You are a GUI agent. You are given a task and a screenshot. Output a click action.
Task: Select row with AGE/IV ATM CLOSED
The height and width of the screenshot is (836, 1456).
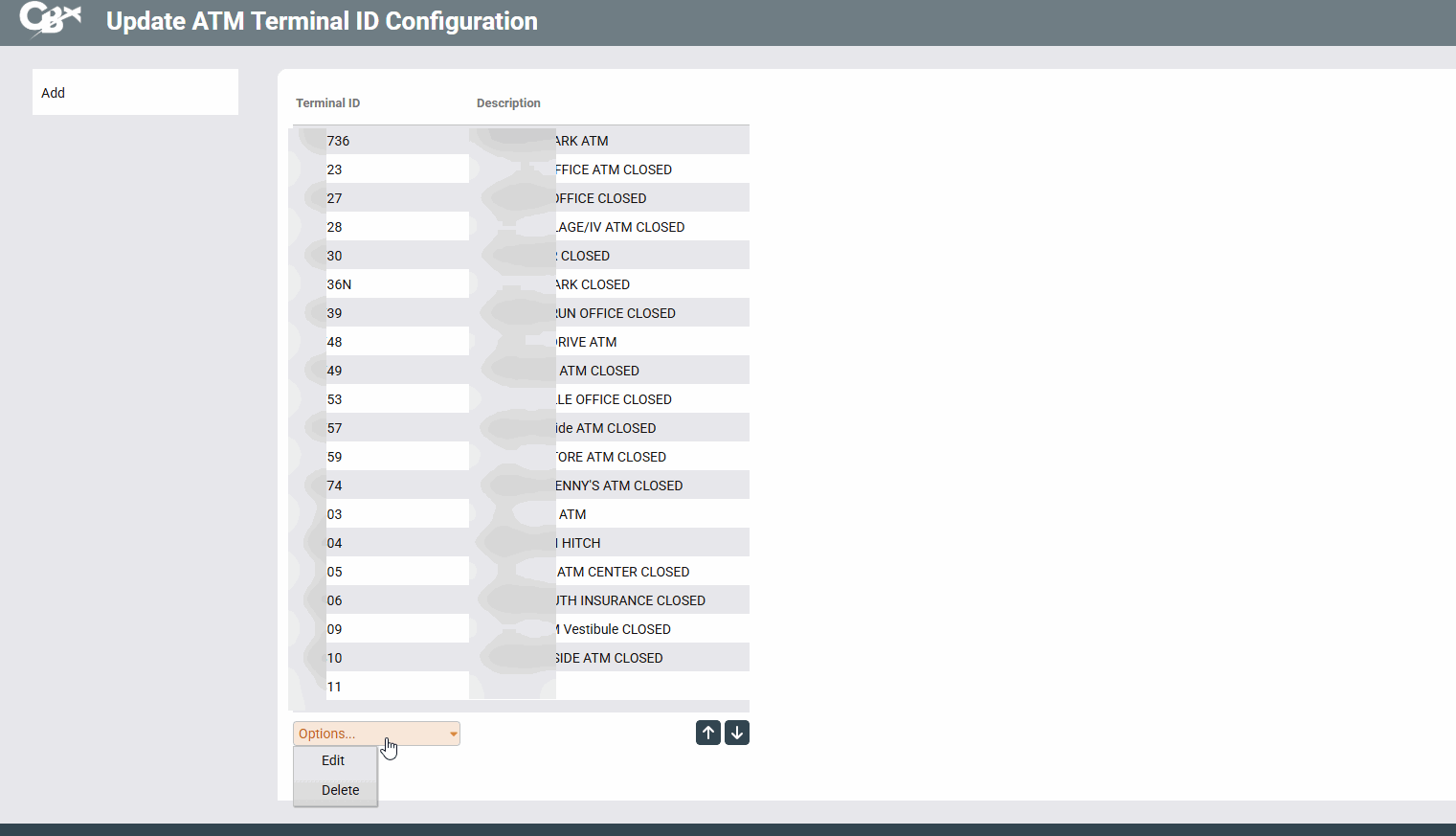coord(620,227)
